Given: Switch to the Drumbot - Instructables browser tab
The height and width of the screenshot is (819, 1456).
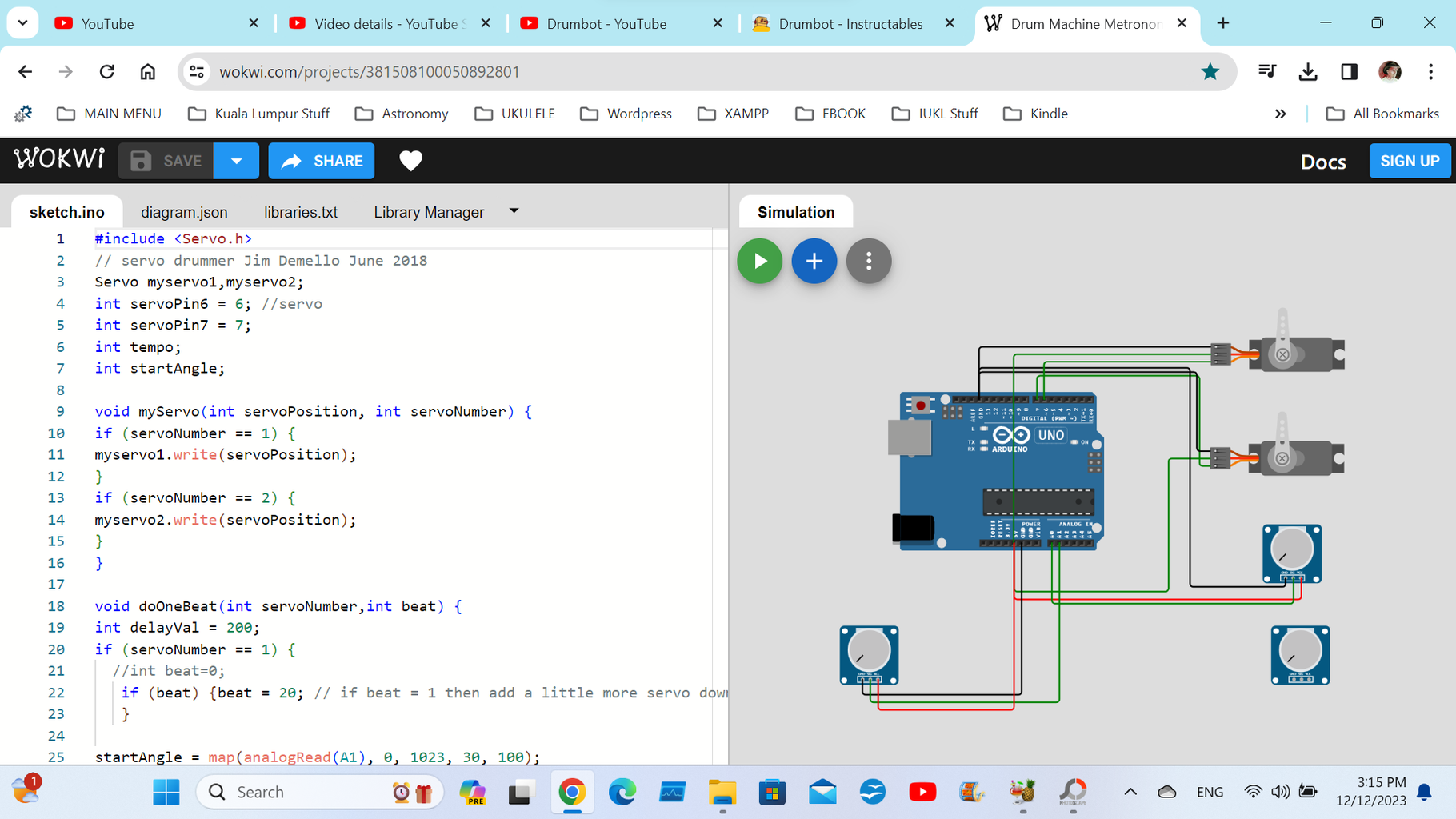Looking at the screenshot, I should pos(850,23).
